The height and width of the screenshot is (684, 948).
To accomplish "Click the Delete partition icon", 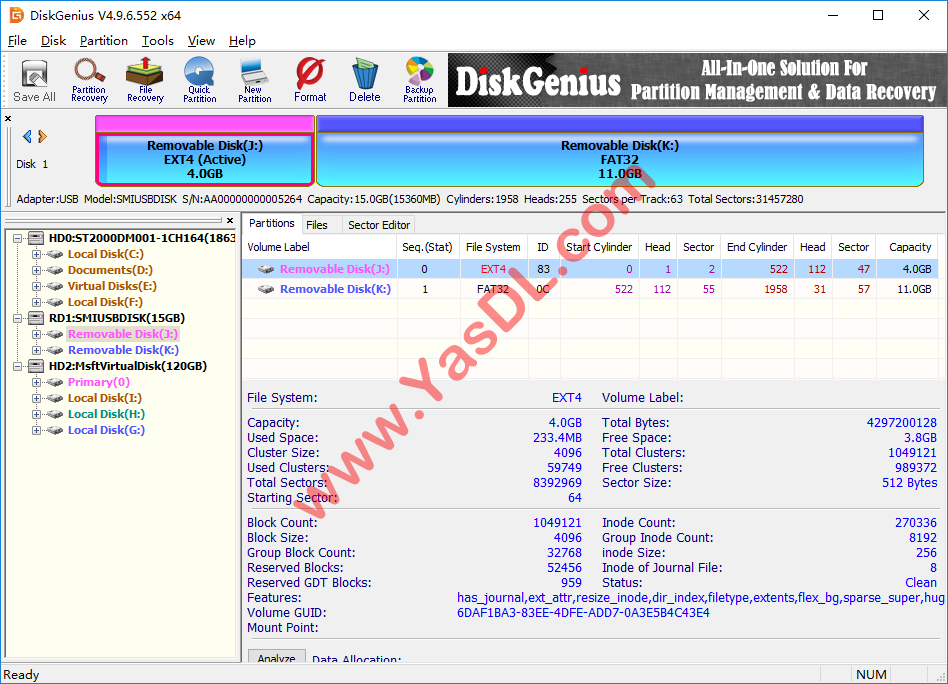I will click(x=365, y=80).
